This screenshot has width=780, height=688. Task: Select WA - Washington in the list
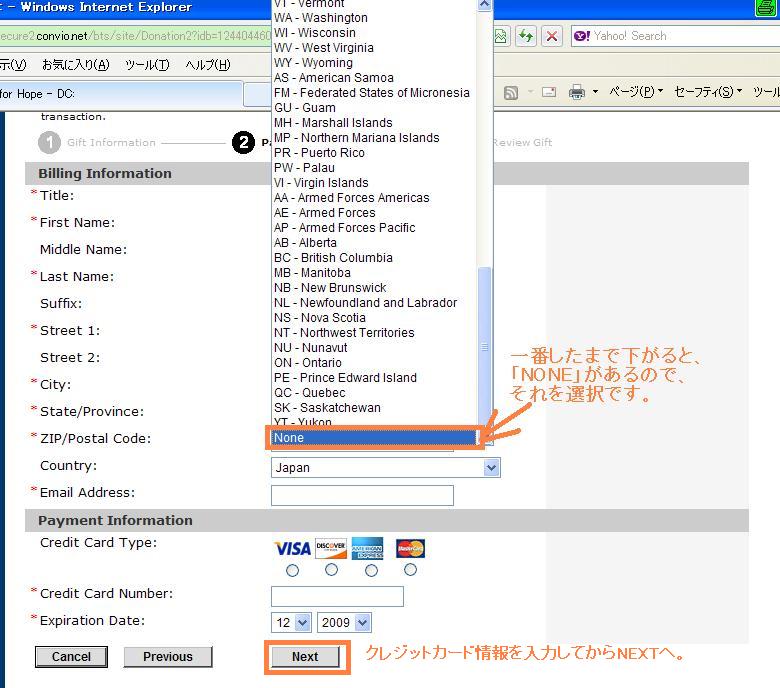374,18
